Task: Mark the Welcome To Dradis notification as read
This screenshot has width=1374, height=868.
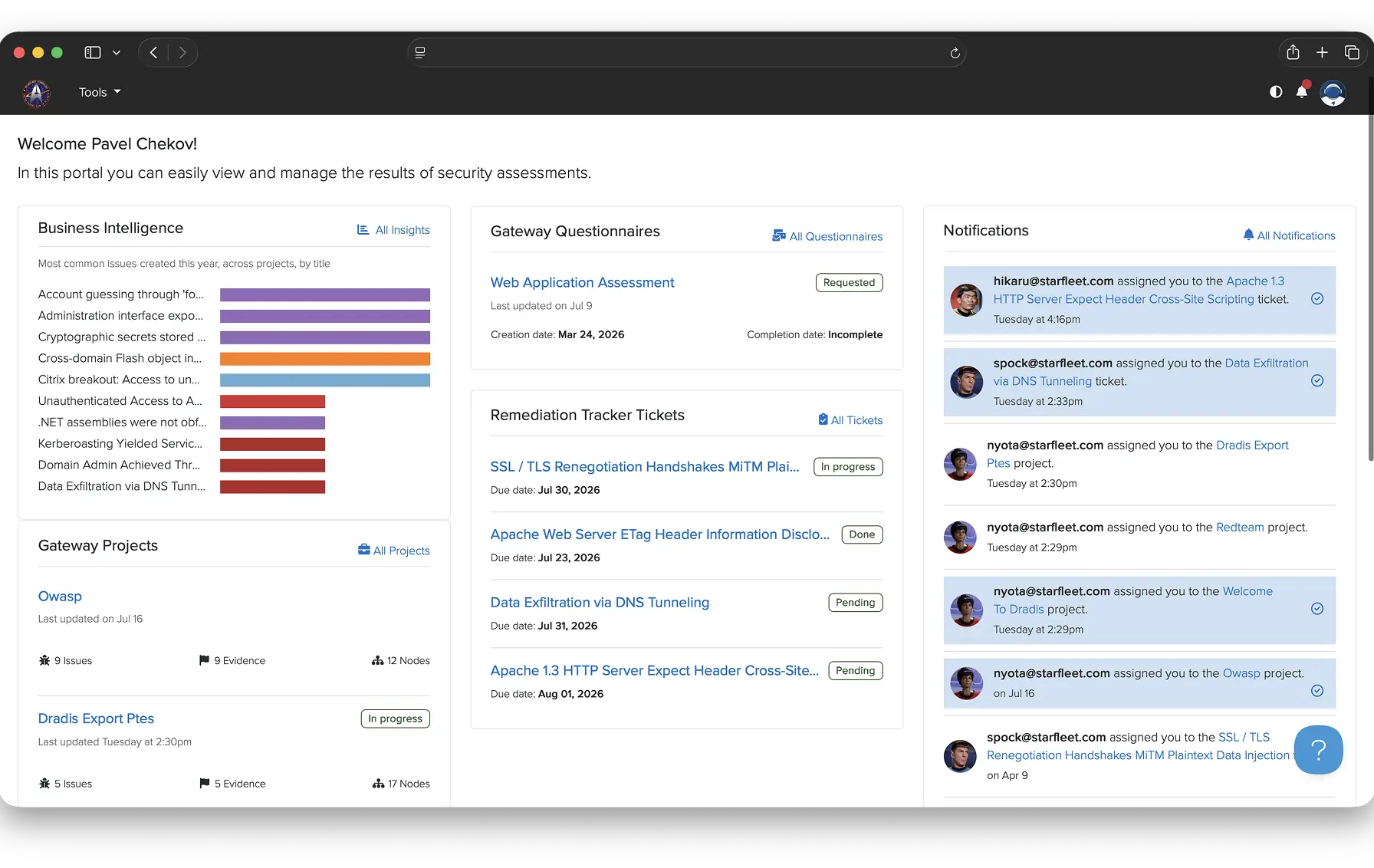Action: point(1317,609)
